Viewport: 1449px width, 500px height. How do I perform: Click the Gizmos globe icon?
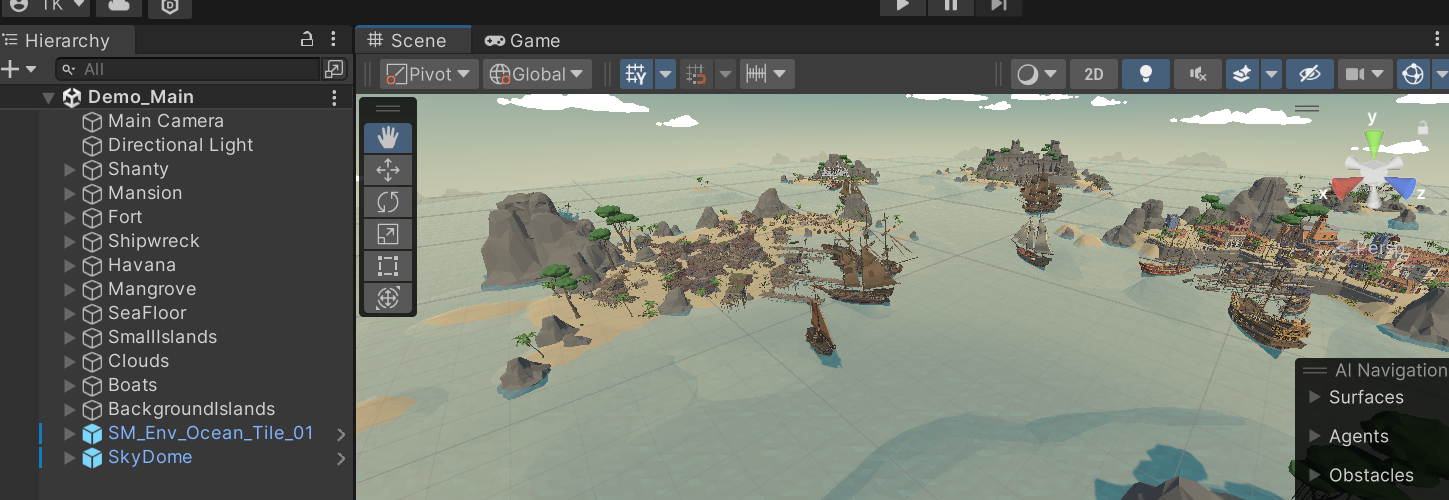pyautogui.click(x=1412, y=74)
